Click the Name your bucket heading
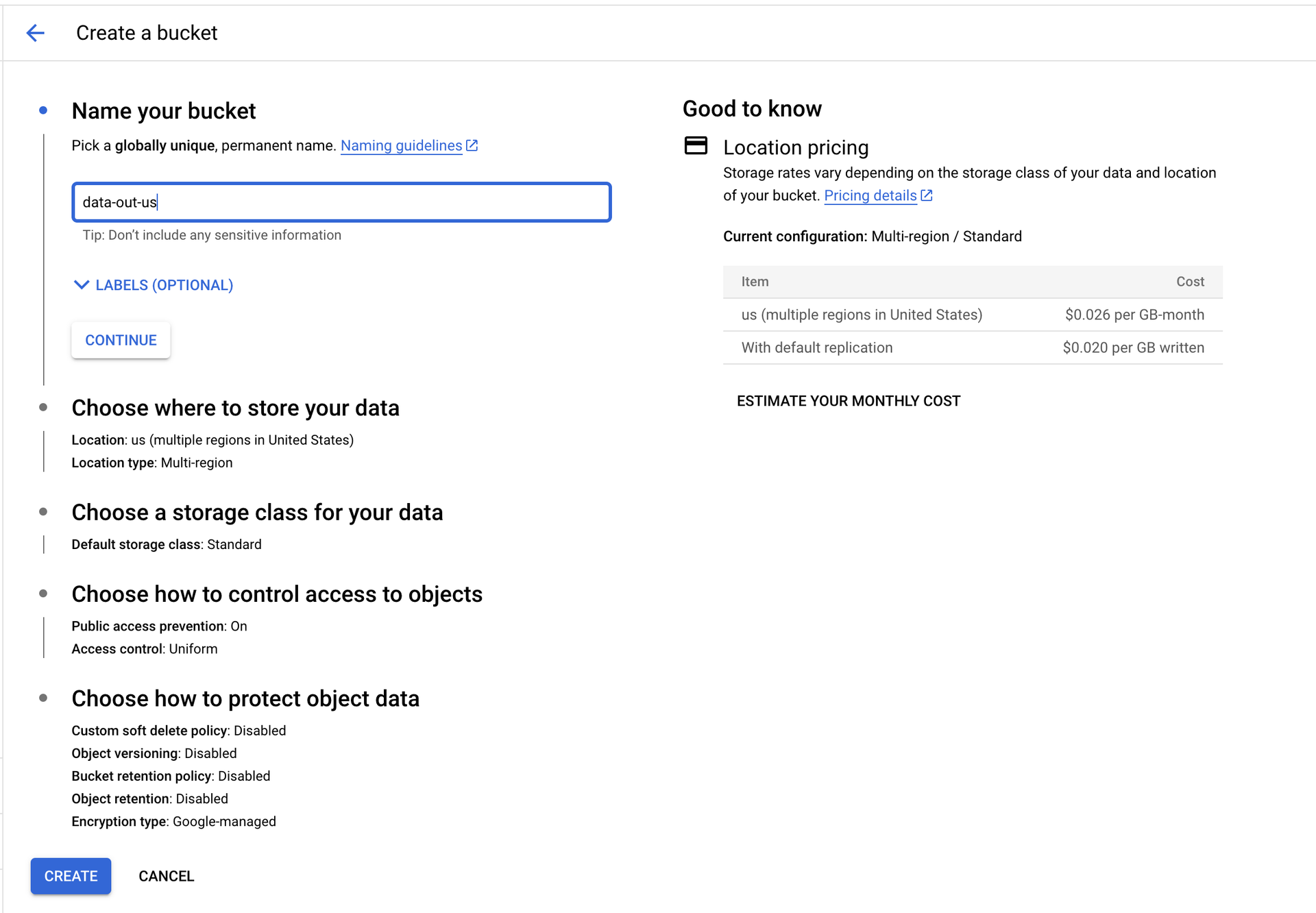 (x=164, y=111)
